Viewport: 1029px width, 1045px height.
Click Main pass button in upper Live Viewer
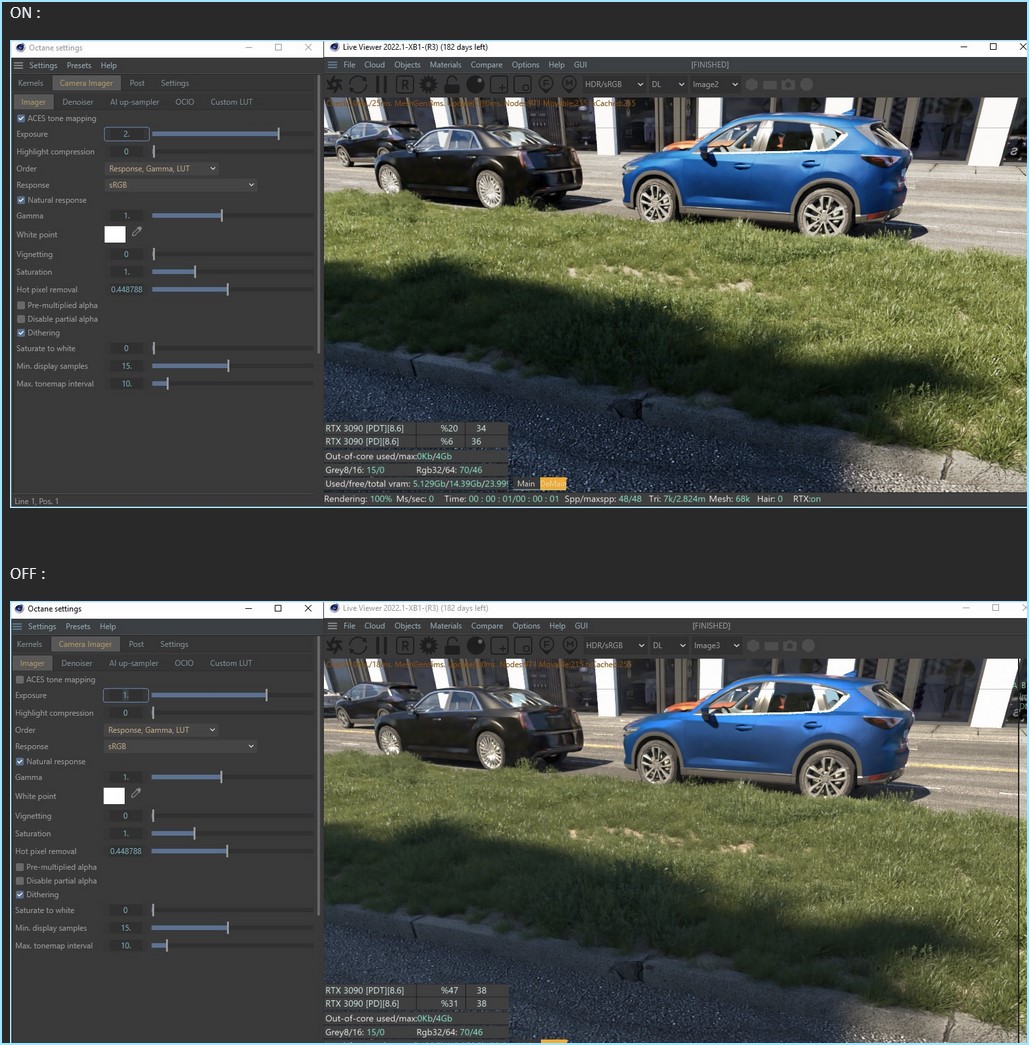tap(526, 484)
